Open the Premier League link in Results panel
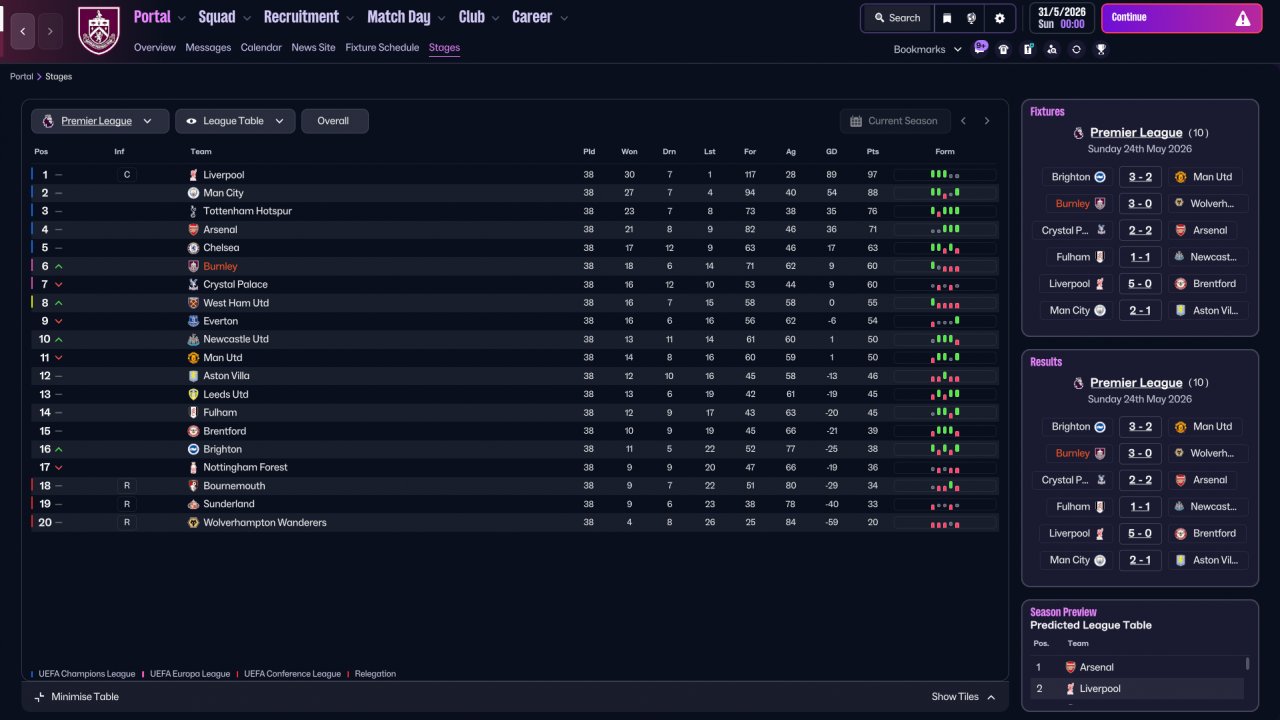 point(1136,383)
